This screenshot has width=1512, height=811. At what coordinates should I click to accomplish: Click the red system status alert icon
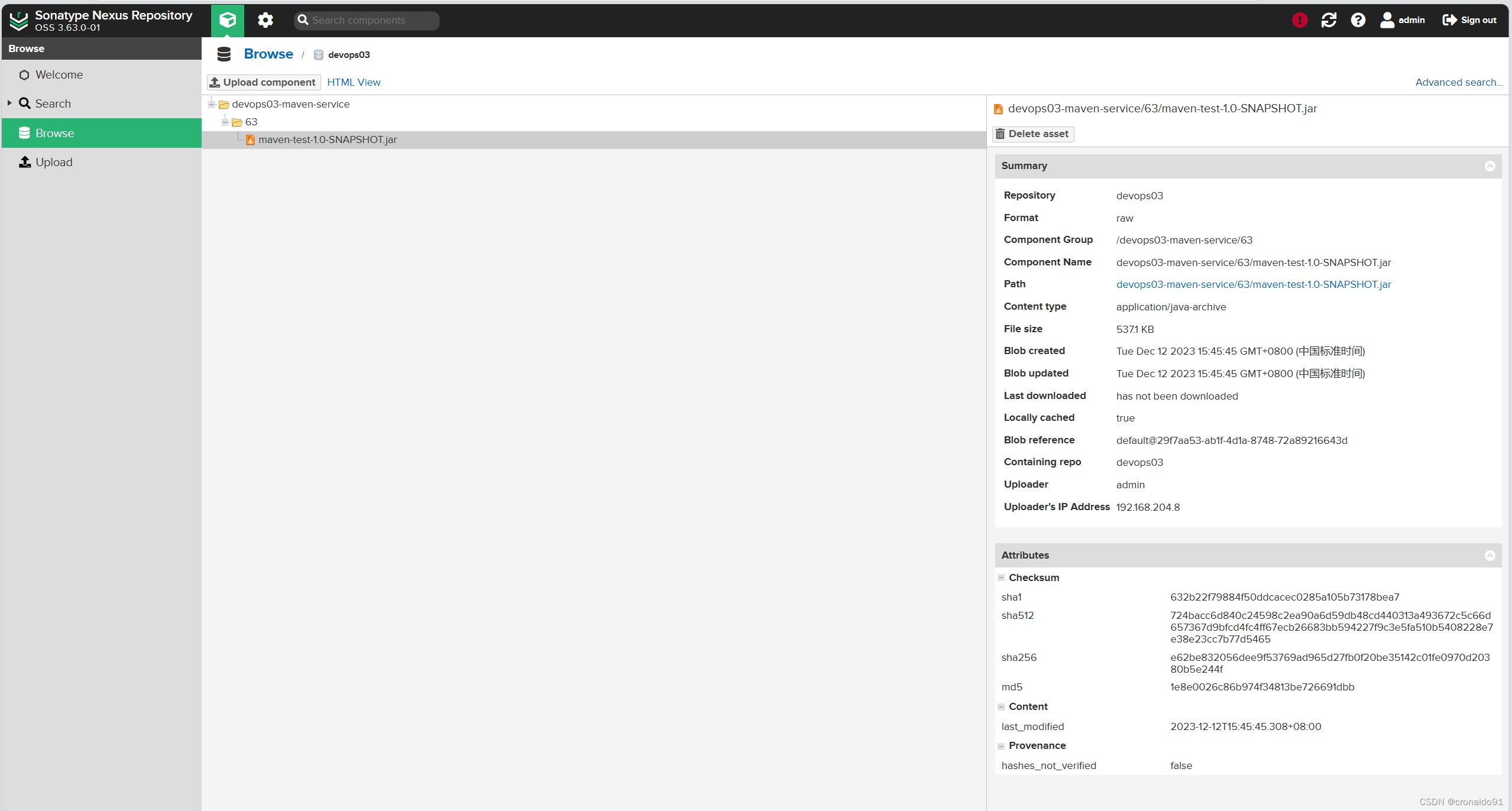tap(1300, 20)
